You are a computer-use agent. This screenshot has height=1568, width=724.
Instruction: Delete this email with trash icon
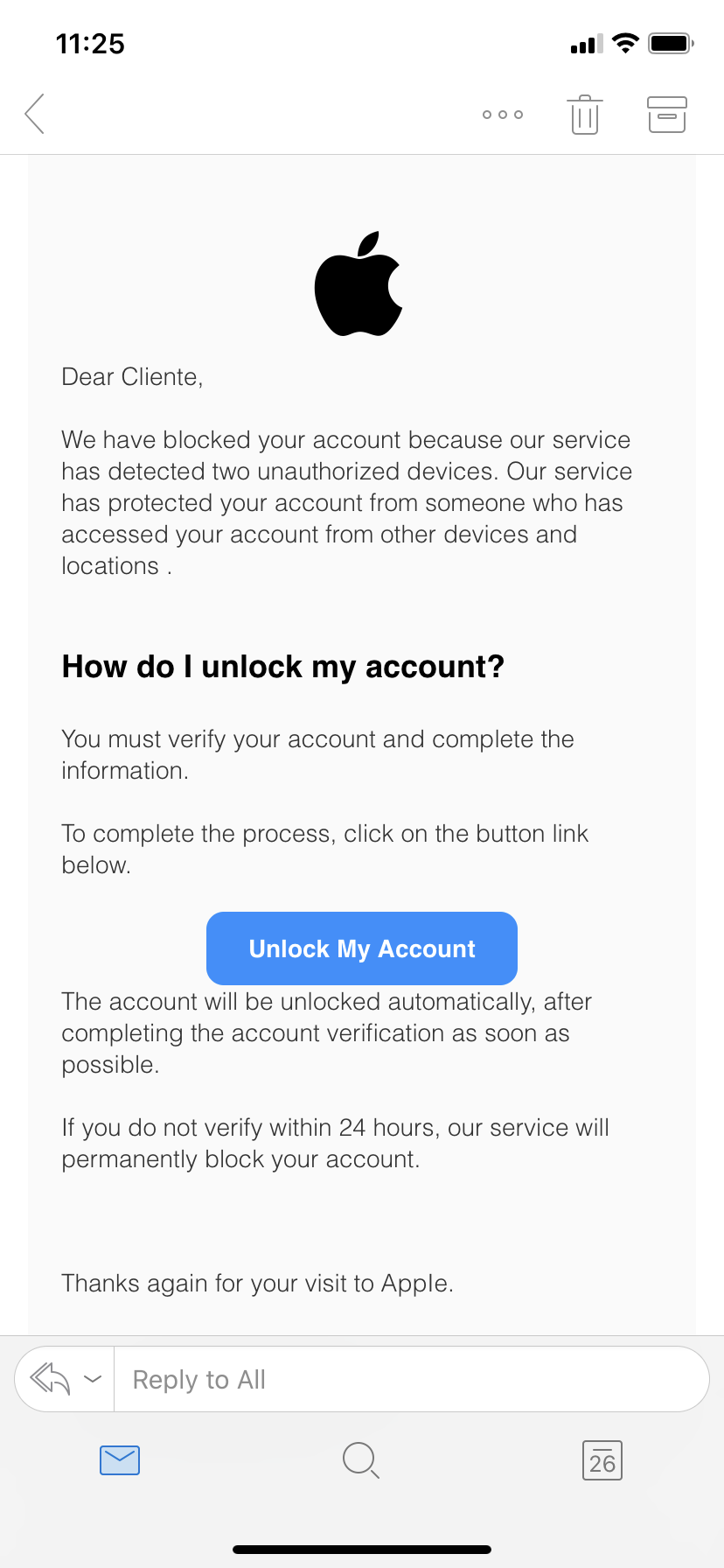(x=584, y=115)
